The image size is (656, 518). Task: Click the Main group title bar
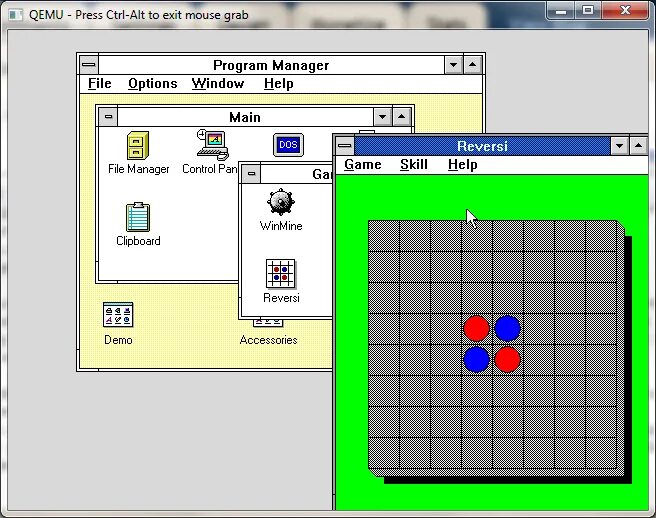point(245,117)
